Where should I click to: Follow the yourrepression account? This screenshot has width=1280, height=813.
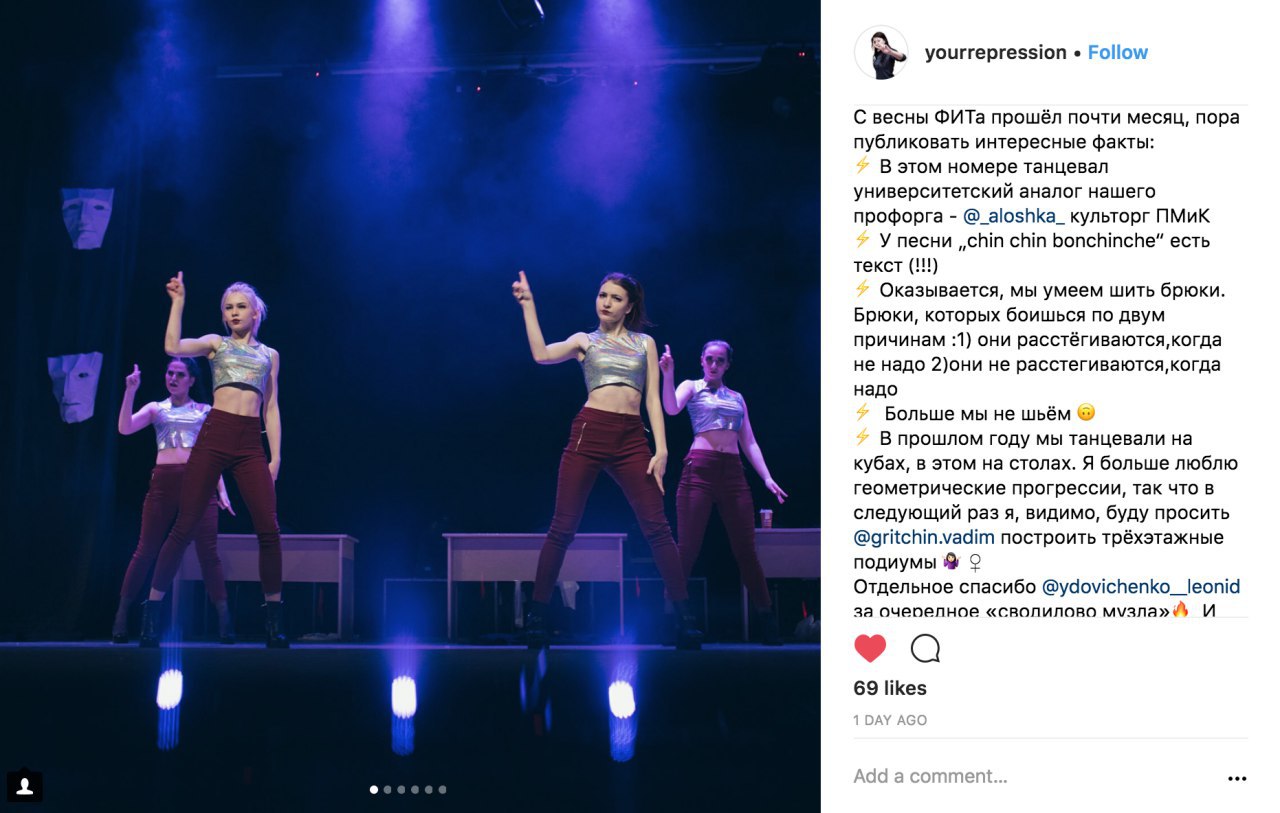[1118, 53]
